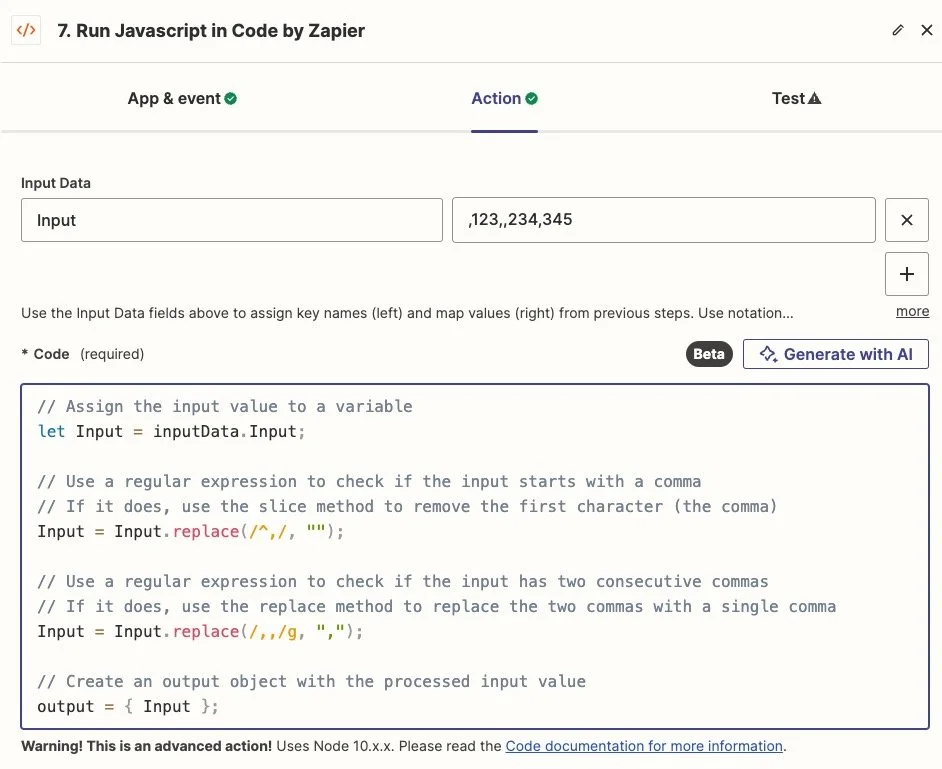Click comment about two consecutive commas
The height and width of the screenshot is (769, 942).
tap(403, 582)
